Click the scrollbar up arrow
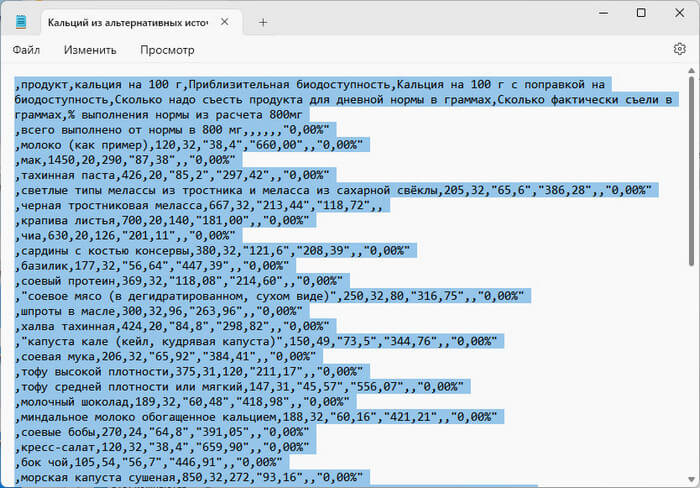This screenshot has width=700, height=488. pos(692,76)
